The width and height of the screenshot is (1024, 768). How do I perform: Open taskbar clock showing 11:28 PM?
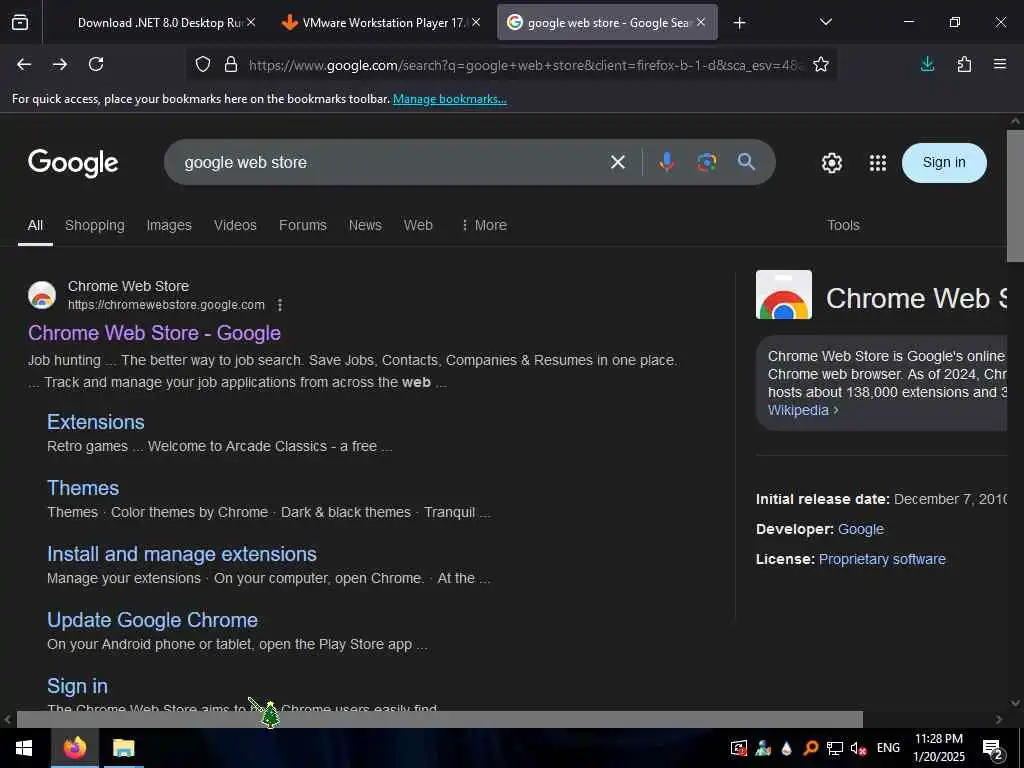[x=938, y=748]
